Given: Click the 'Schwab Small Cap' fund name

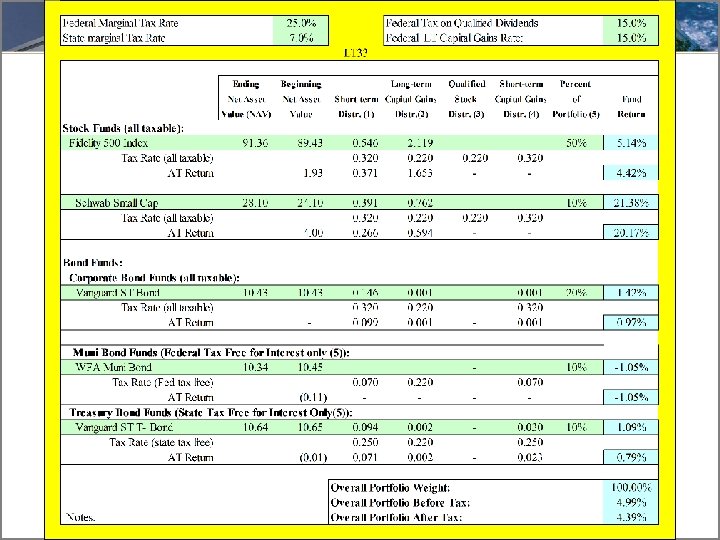Looking at the screenshot, I should pos(117,202).
